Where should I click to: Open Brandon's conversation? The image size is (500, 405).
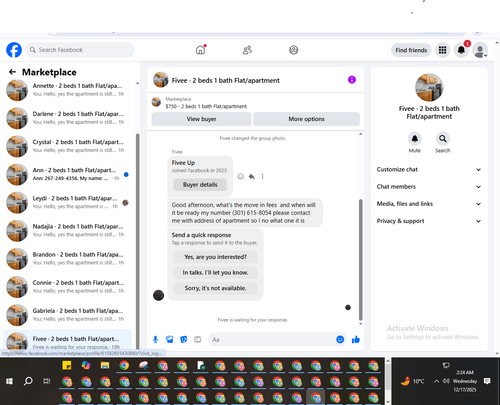(x=67, y=259)
